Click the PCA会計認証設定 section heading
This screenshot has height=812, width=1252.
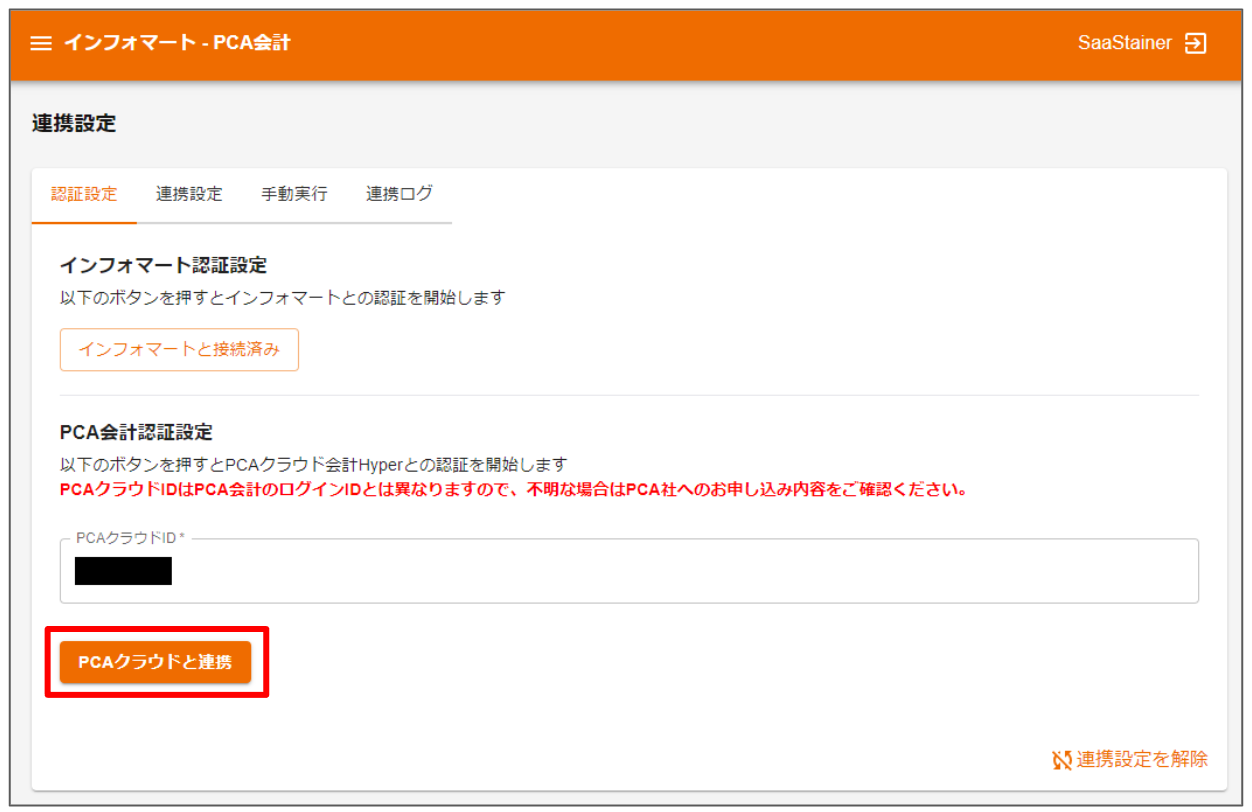[x=136, y=433]
